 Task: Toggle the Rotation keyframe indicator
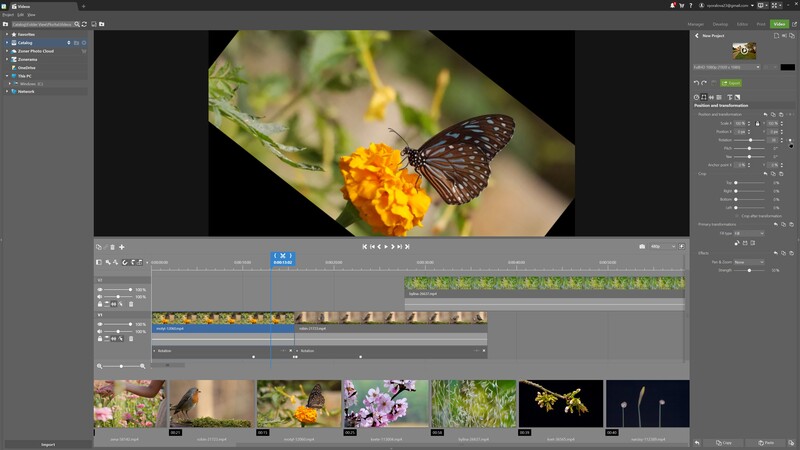pos(791,140)
